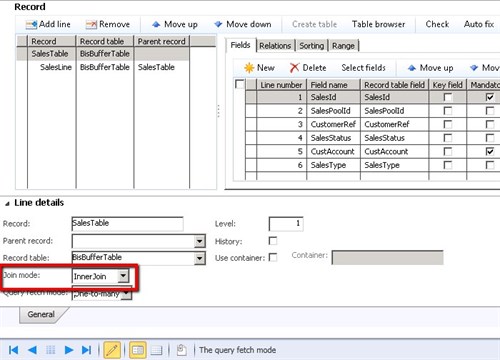Open the Join mode dropdown
The height and width of the screenshot is (360, 500).
pos(123,276)
